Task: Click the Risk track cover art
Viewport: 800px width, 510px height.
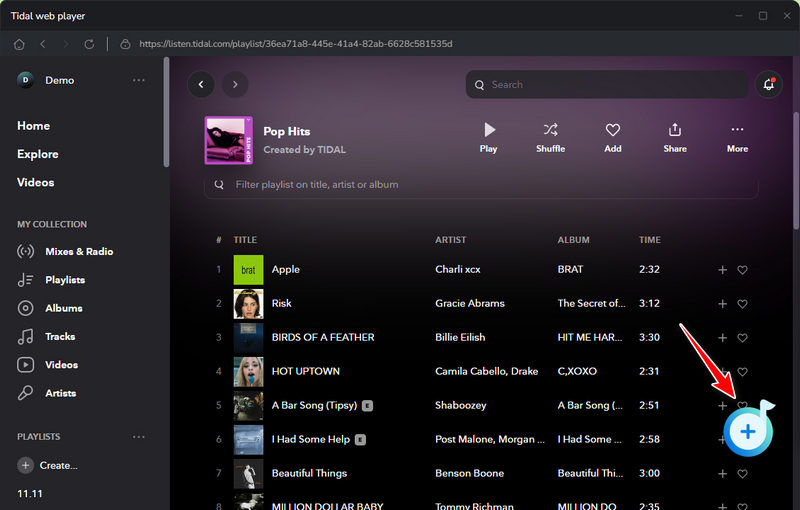Action: pyautogui.click(x=248, y=303)
